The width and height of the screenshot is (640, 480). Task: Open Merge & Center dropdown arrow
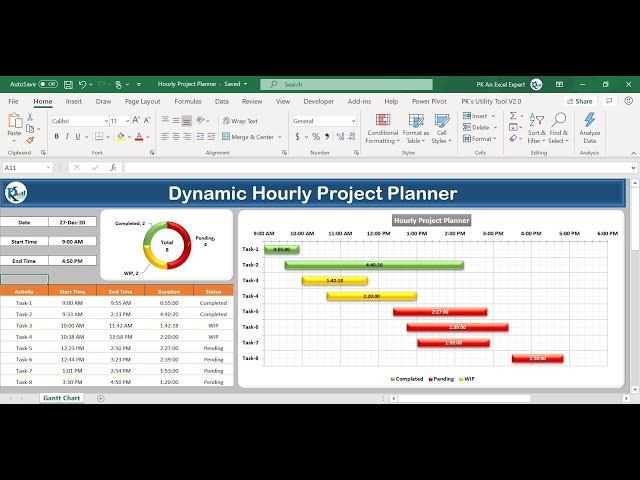click(x=280, y=137)
